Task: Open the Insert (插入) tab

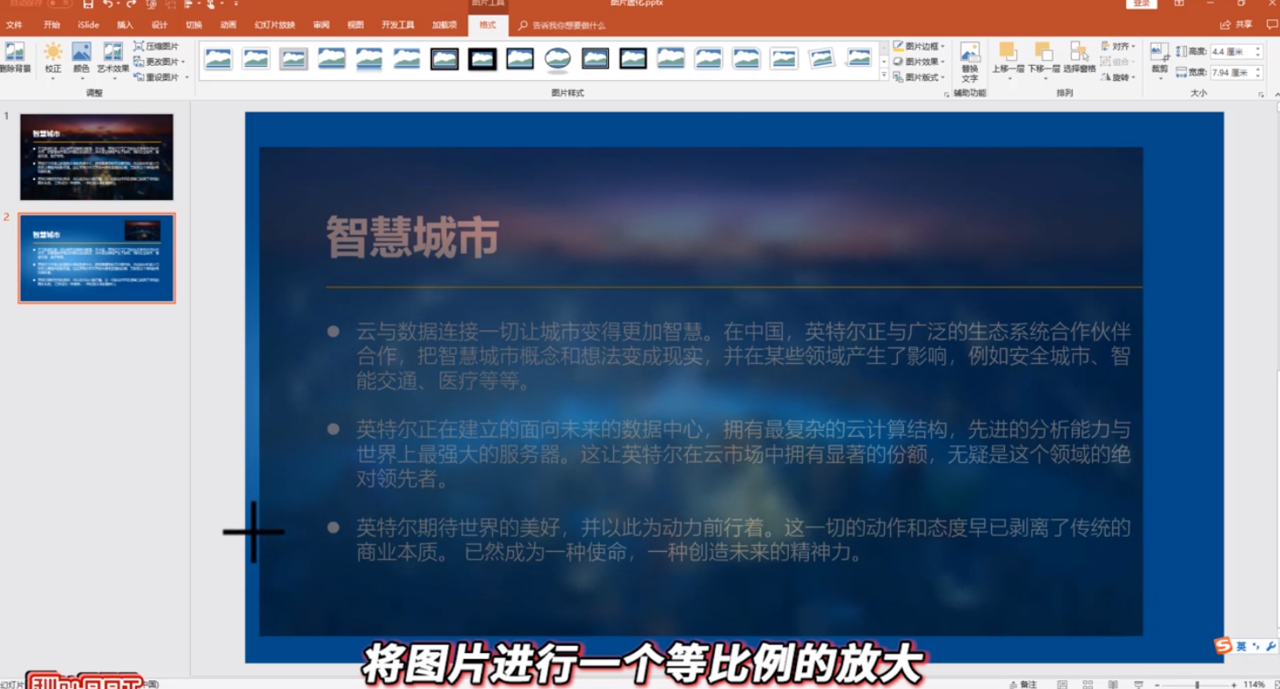Action: [125, 25]
